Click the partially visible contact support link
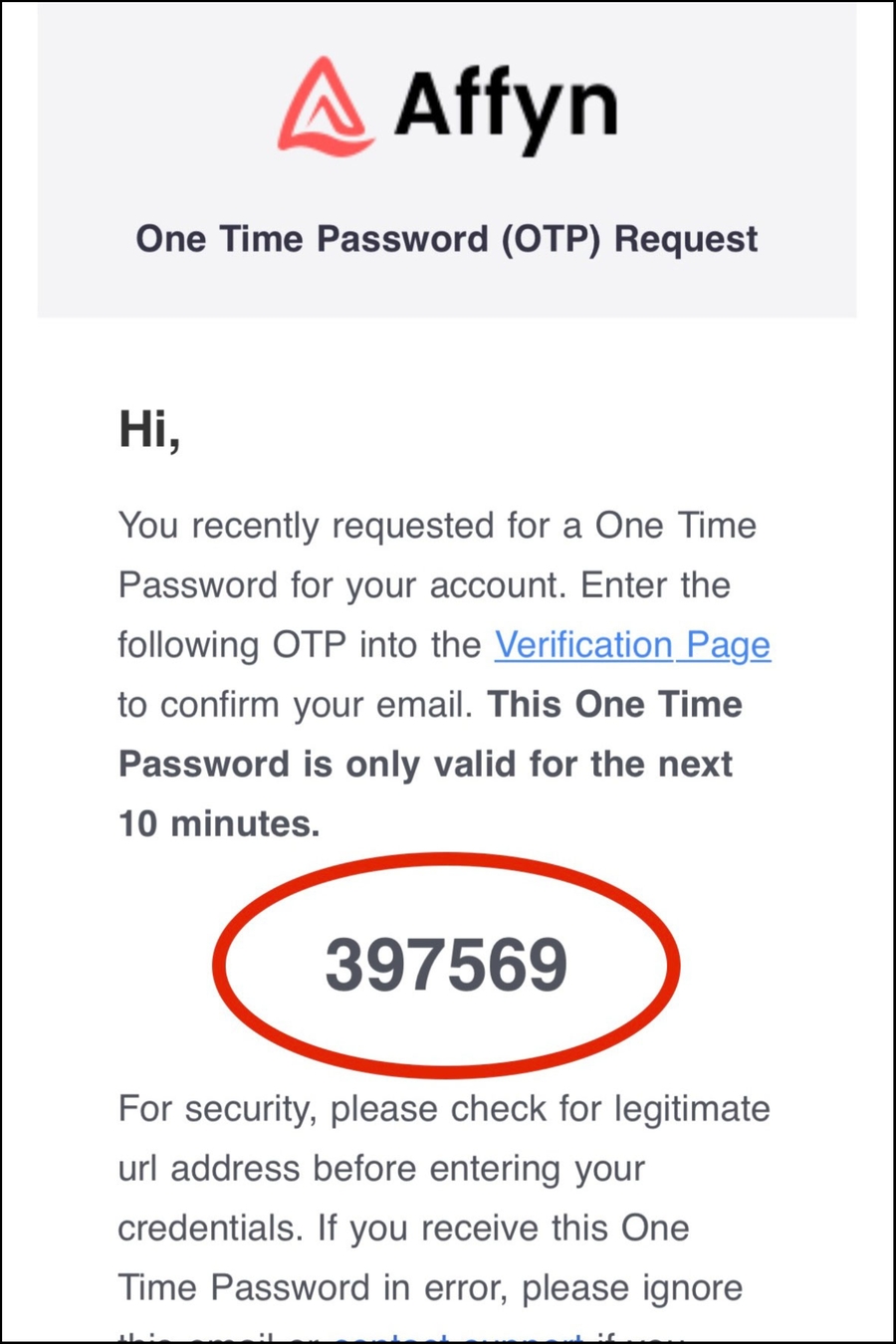Screen dimensions: 896x1344 pyautogui.click(x=458, y=1337)
